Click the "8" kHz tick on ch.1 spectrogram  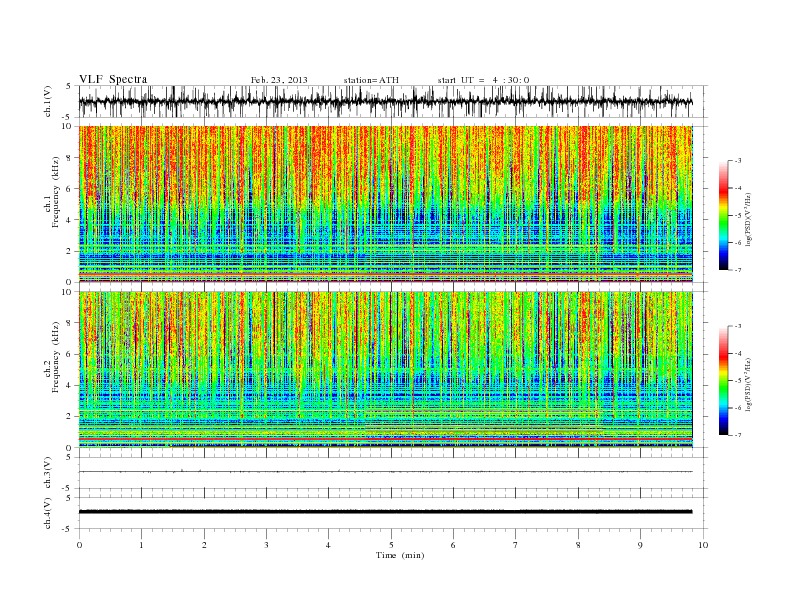coord(69,158)
